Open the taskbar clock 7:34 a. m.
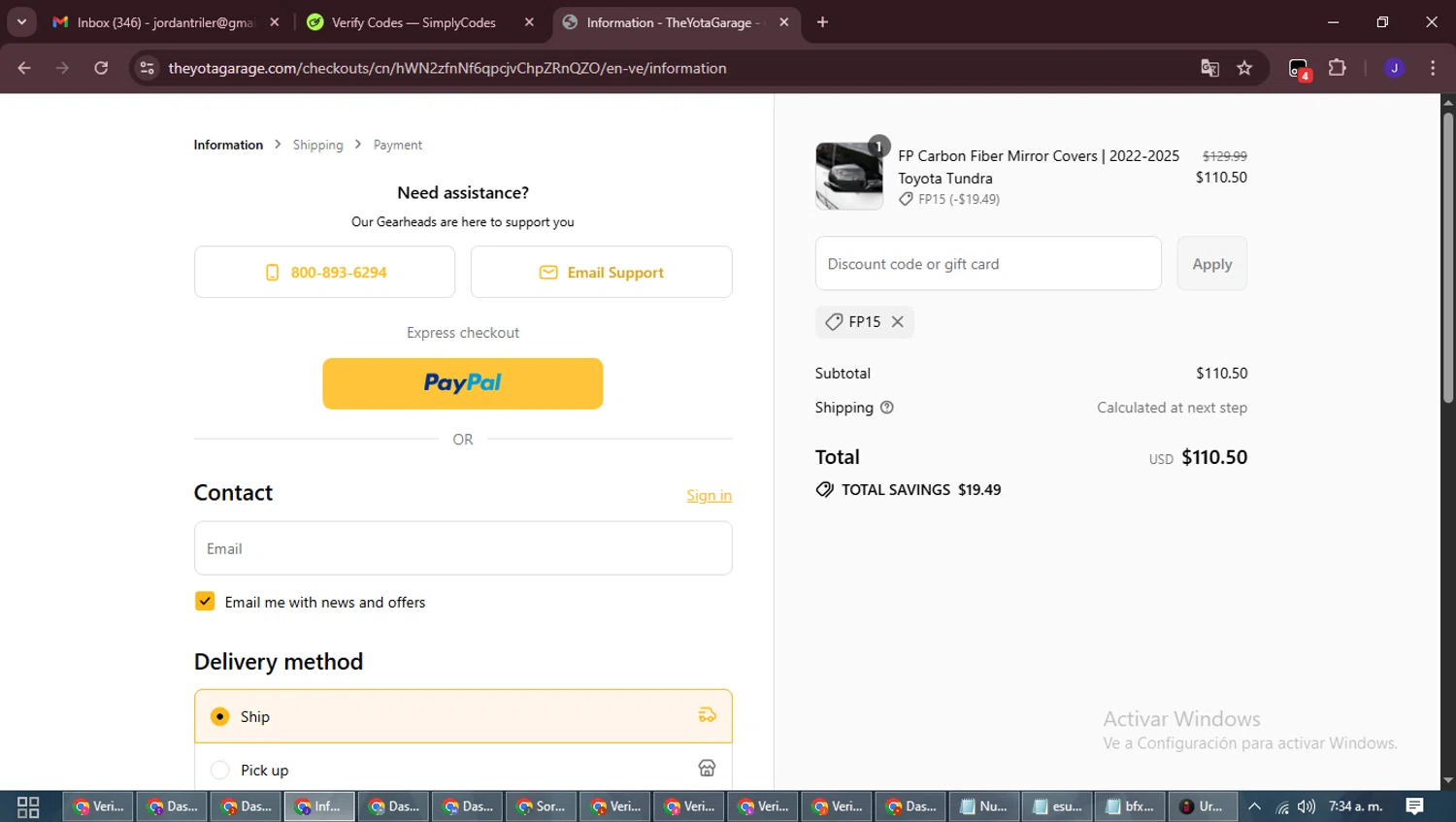Image resolution: width=1456 pixels, height=822 pixels. click(x=1356, y=806)
